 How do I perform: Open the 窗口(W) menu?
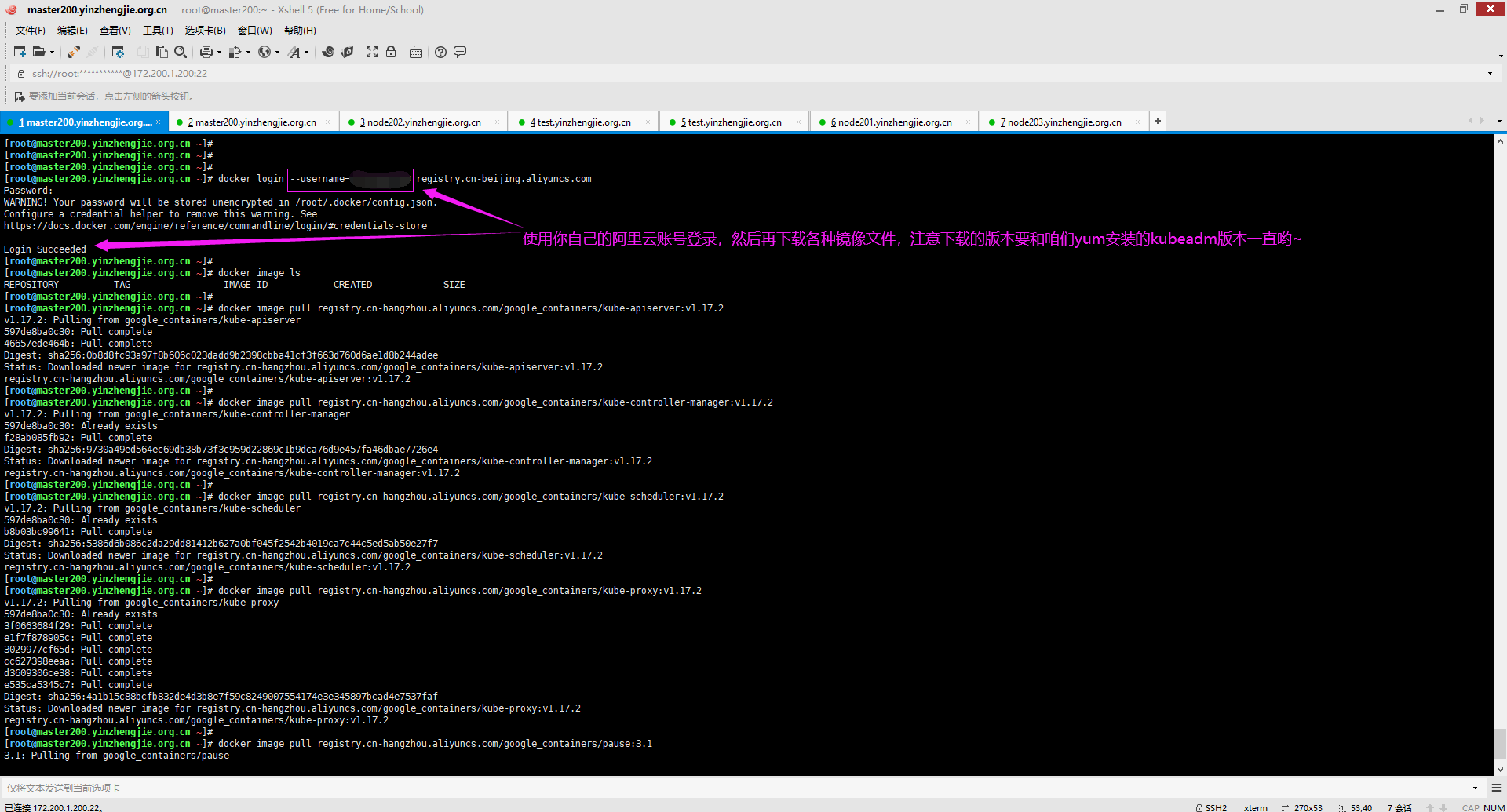click(x=255, y=31)
